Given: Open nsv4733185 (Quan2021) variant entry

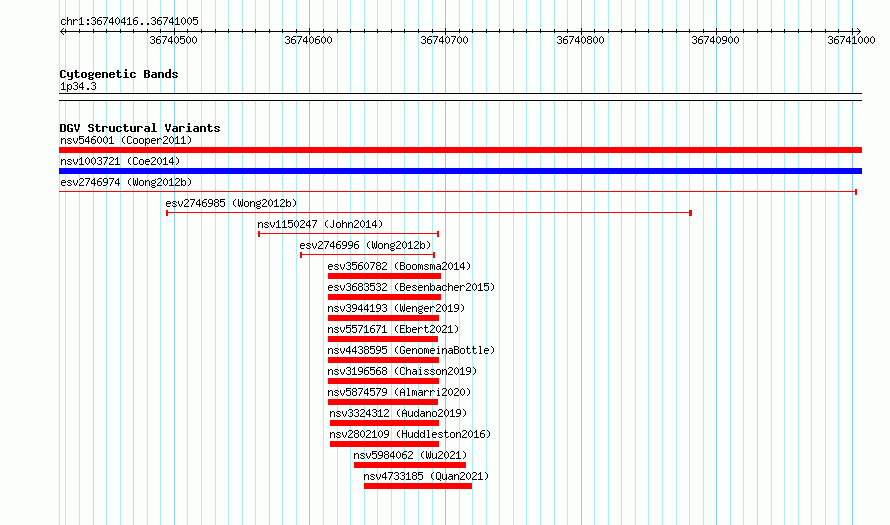Looking at the screenshot, I should 418,486.
